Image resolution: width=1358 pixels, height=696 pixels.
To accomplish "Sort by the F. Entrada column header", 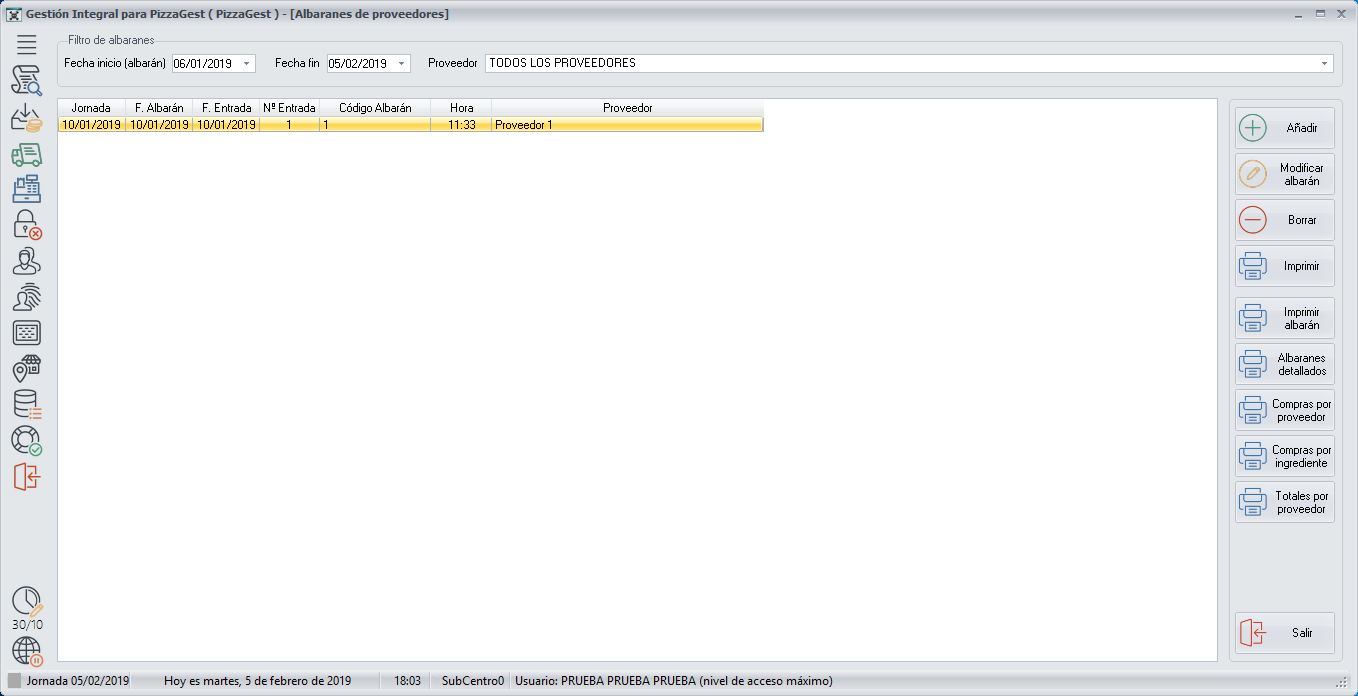I will 226,108.
